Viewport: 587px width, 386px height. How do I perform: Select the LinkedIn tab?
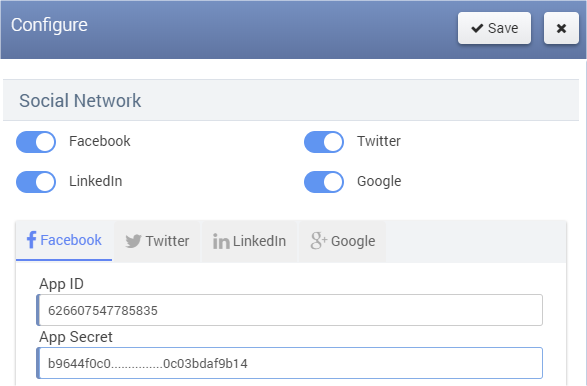[x=249, y=241]
